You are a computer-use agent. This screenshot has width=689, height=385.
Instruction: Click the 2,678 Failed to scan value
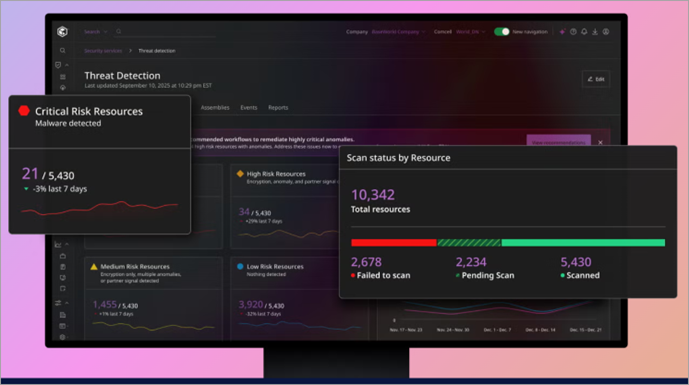pyautogui.click(x=366, y=262)
